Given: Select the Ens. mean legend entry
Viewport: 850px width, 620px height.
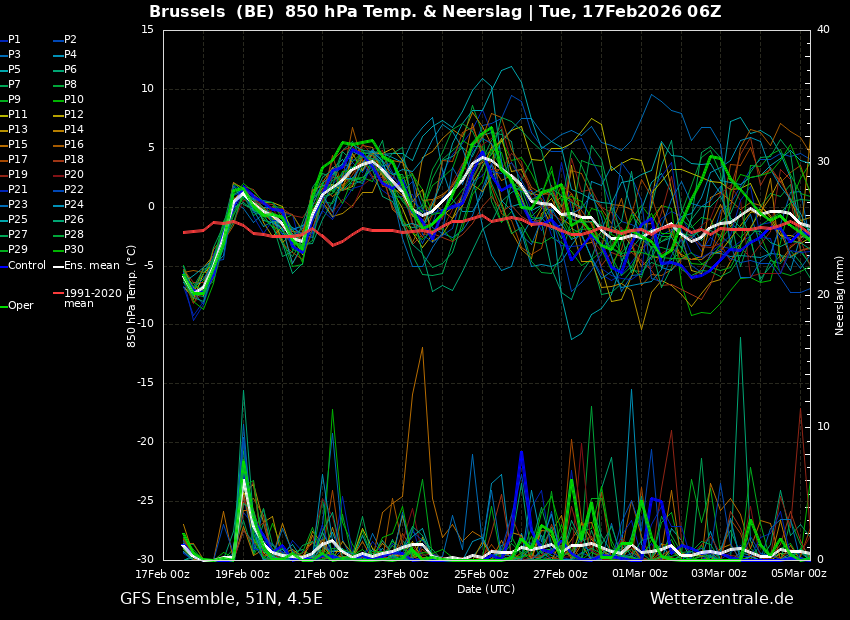Looking at the screenshot, I should coord(91,265).
